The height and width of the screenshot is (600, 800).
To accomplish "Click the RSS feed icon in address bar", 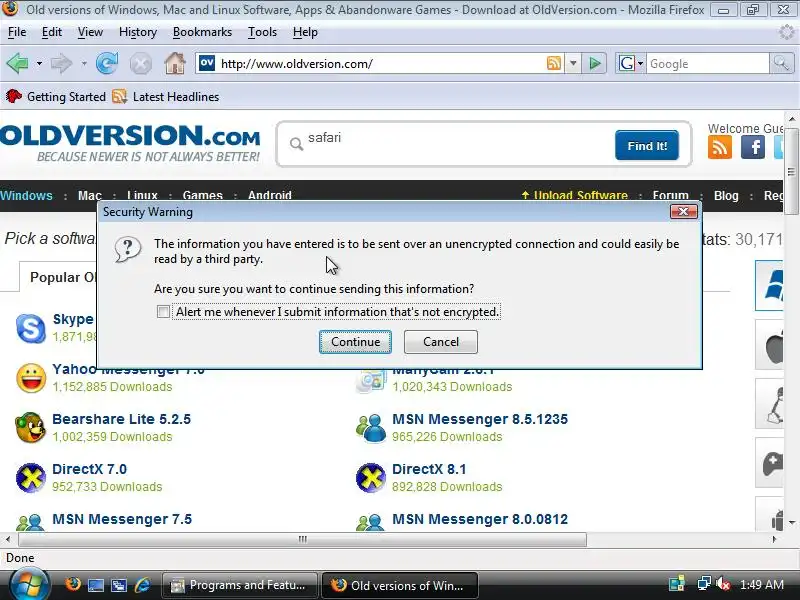I will click(x=554, y=63).
